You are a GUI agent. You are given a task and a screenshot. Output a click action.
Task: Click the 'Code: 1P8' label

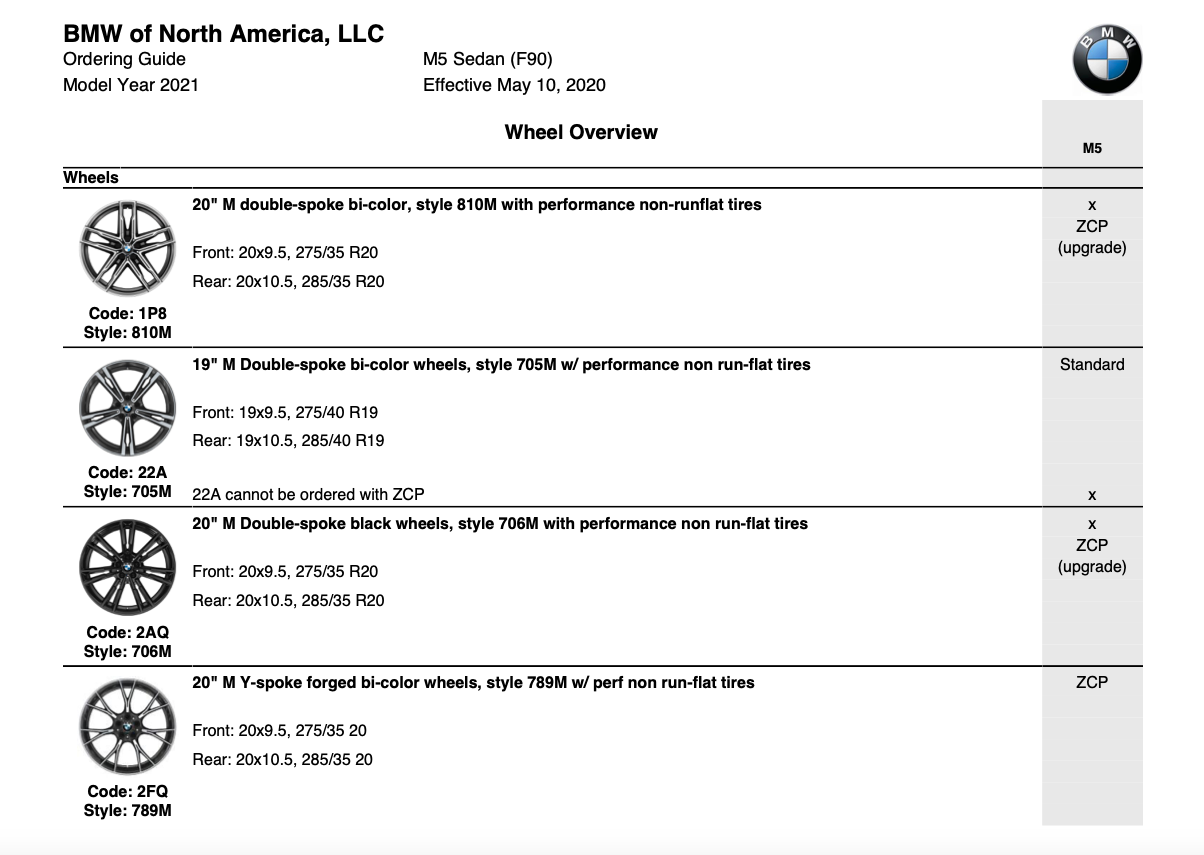pyautogui.click(x=127, y=313)
